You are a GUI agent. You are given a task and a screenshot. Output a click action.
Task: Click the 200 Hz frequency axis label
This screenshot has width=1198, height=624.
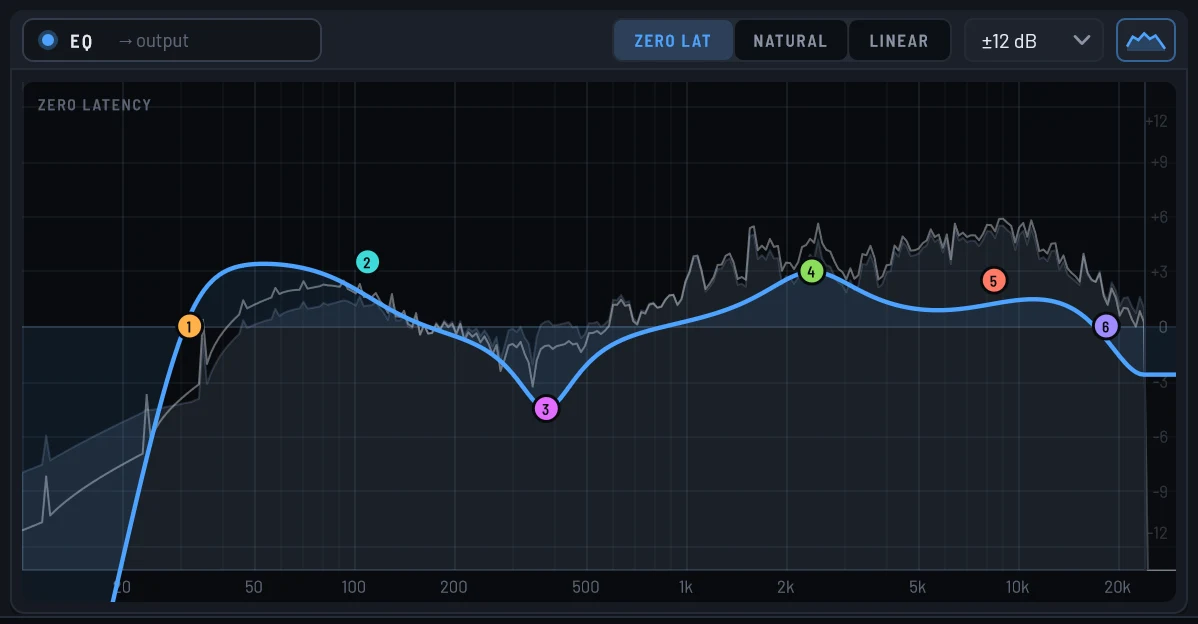tap(454, 587)
